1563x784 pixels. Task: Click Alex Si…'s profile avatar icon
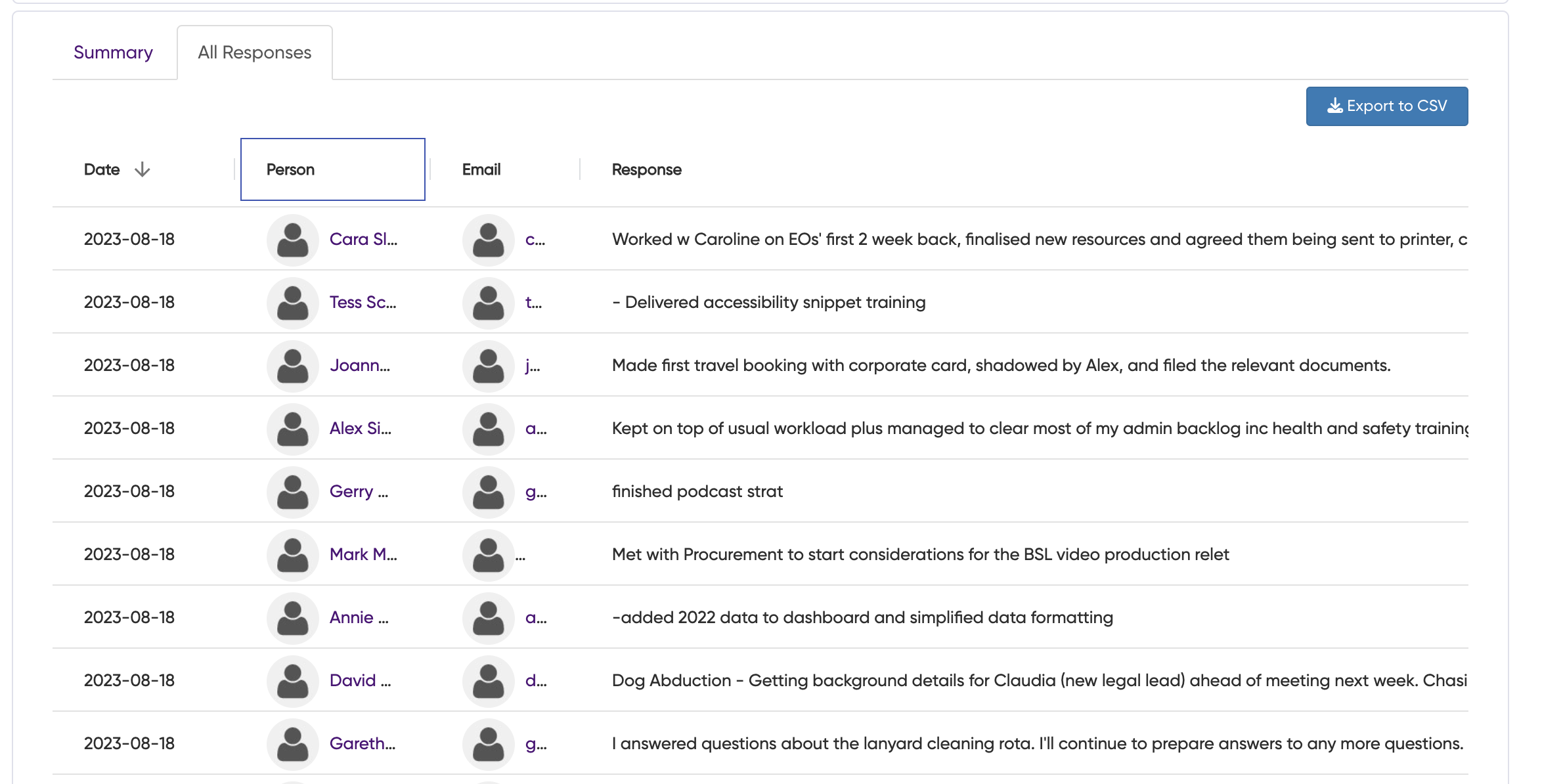point(292,429)
